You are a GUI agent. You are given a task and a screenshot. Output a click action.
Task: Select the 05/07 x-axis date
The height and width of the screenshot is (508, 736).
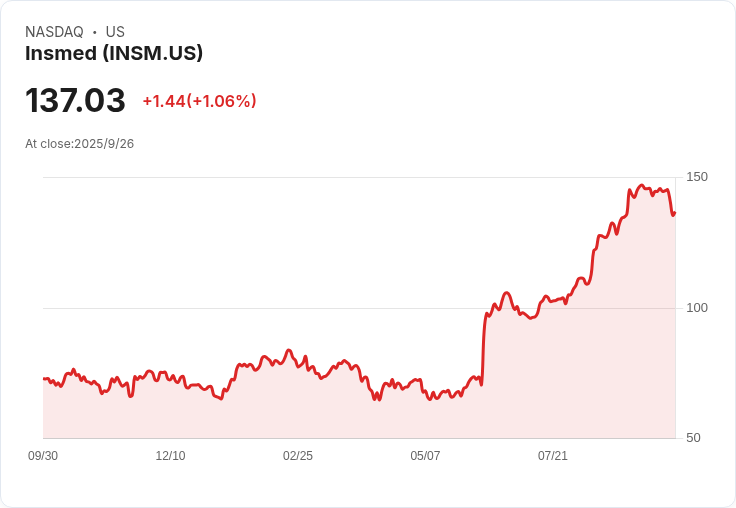425,456
